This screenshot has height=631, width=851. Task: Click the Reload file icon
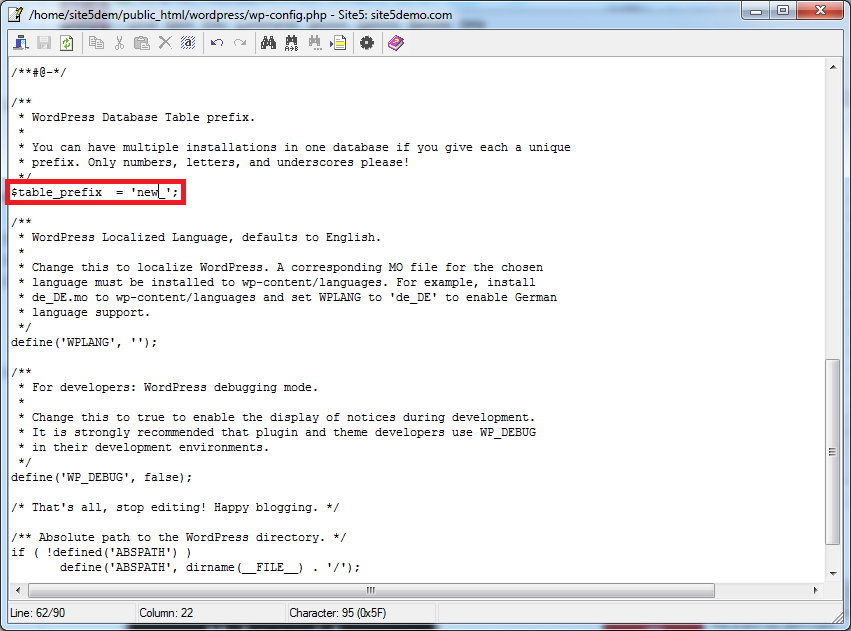66,43
